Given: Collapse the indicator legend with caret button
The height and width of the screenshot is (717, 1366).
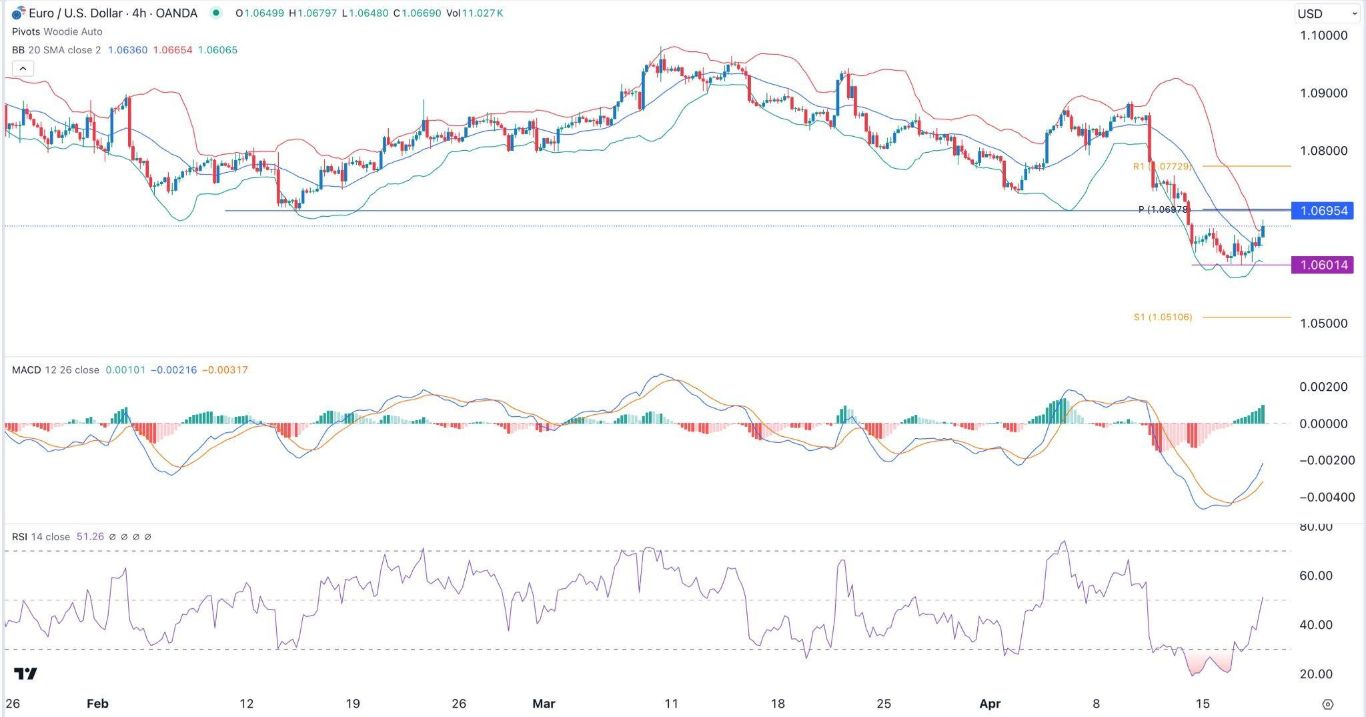Looking at the screenshot, I should pyautogui.click(x=24, y=68).
